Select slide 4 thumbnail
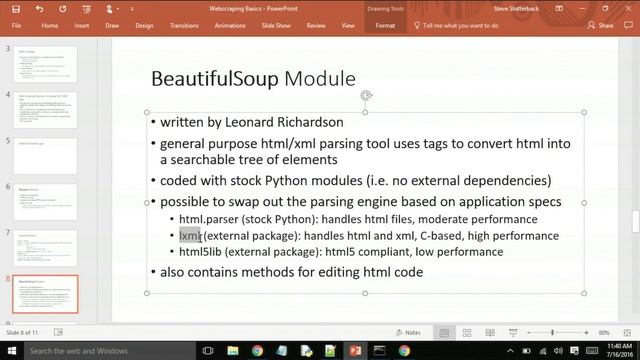Image resolution: width=640 pixels, height=360 pixels. click(45, 110)
